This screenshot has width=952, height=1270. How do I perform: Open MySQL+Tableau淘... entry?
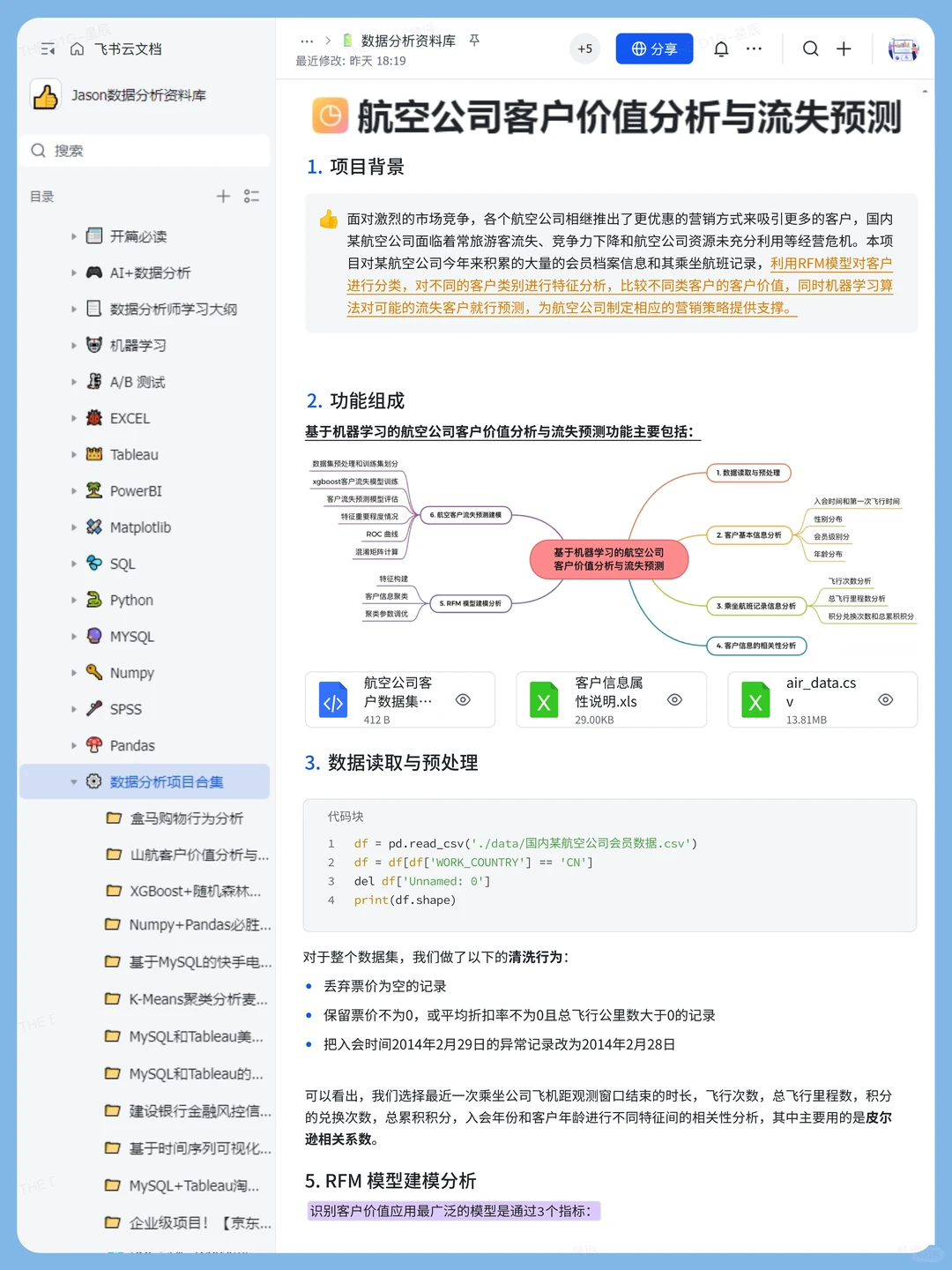coord(195,1185)
